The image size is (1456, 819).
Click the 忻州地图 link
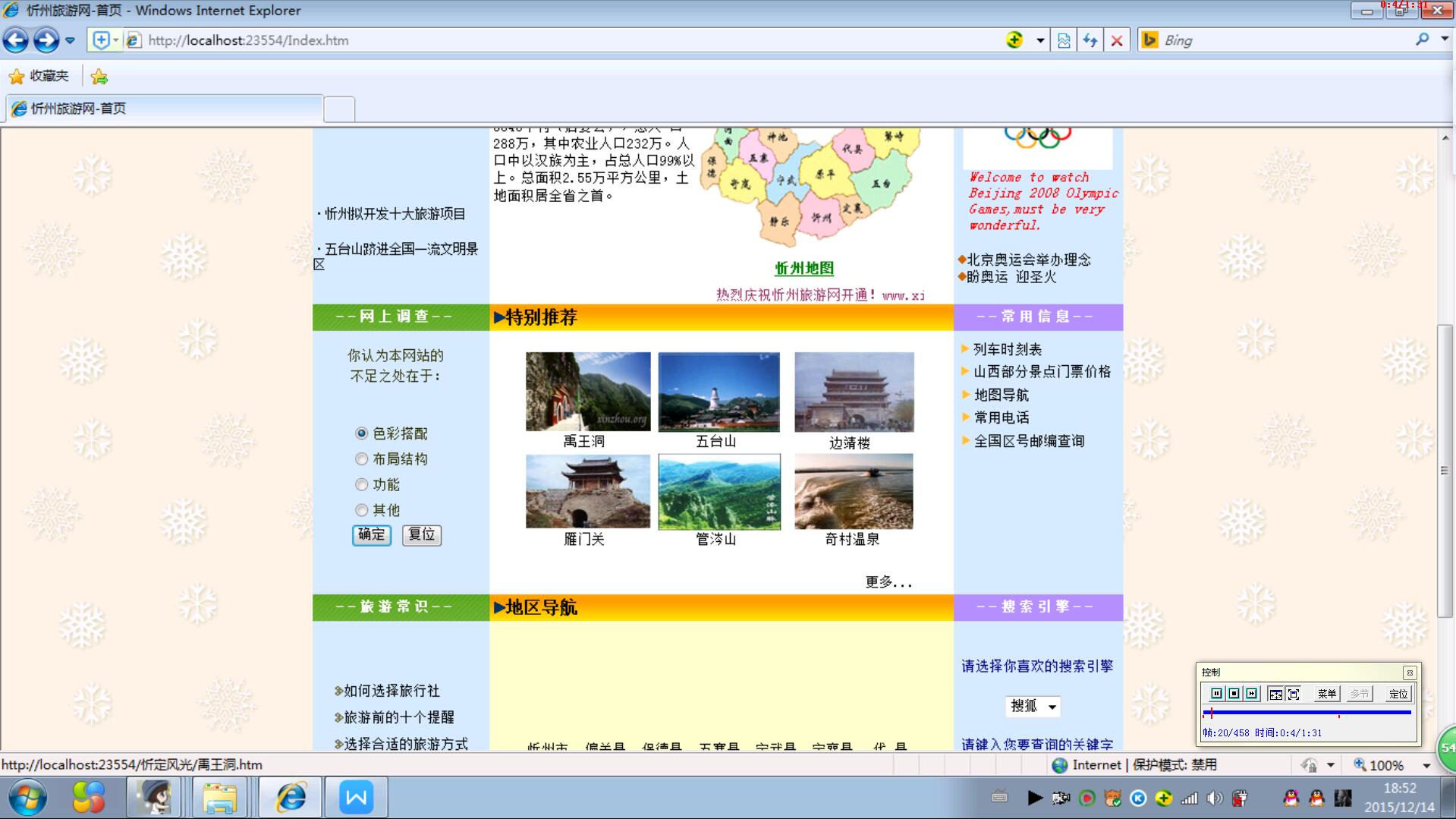pos(804,269)
